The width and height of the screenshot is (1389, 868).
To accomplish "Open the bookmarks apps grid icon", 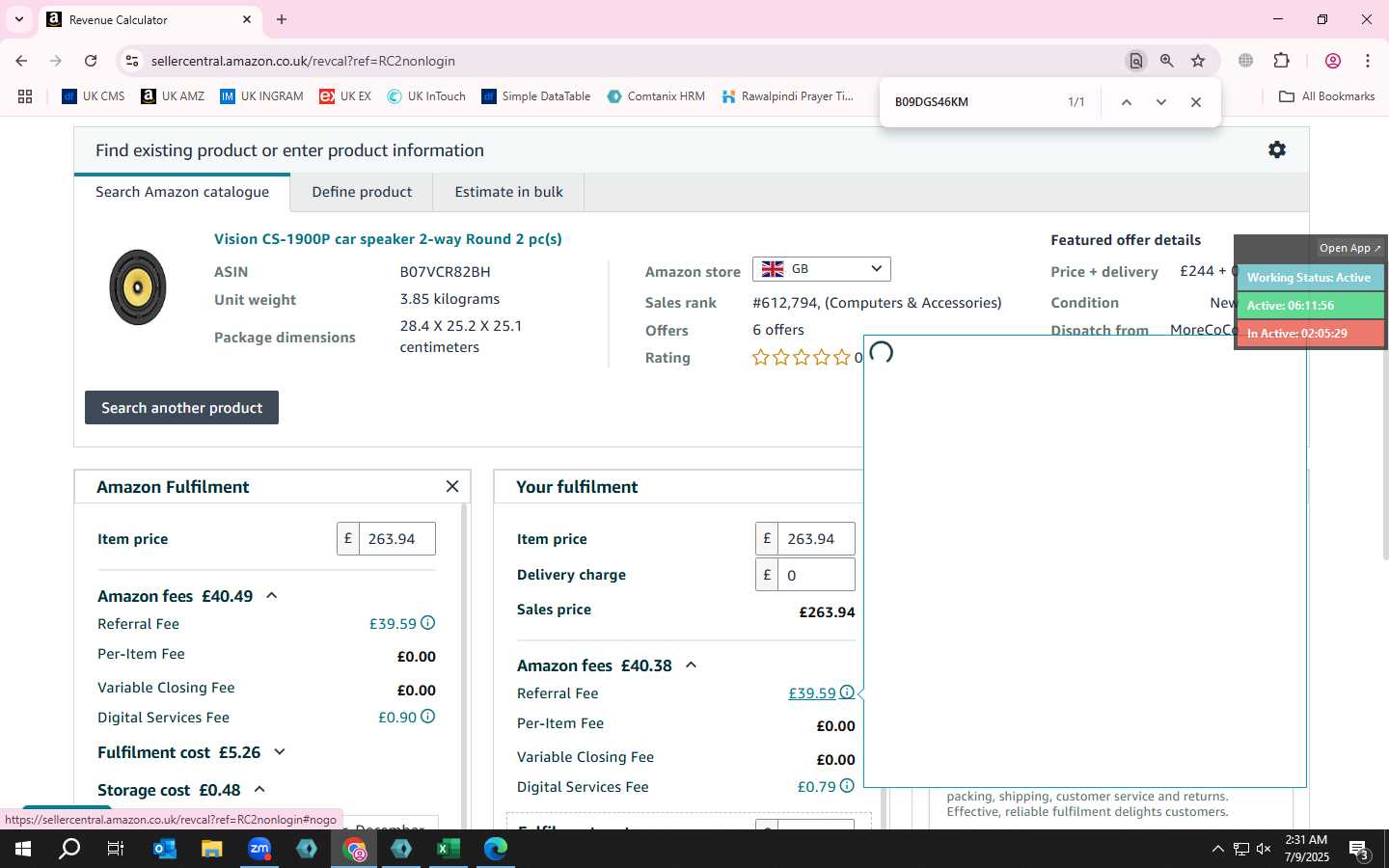I will pyautogui.click(x=25, y=96).
